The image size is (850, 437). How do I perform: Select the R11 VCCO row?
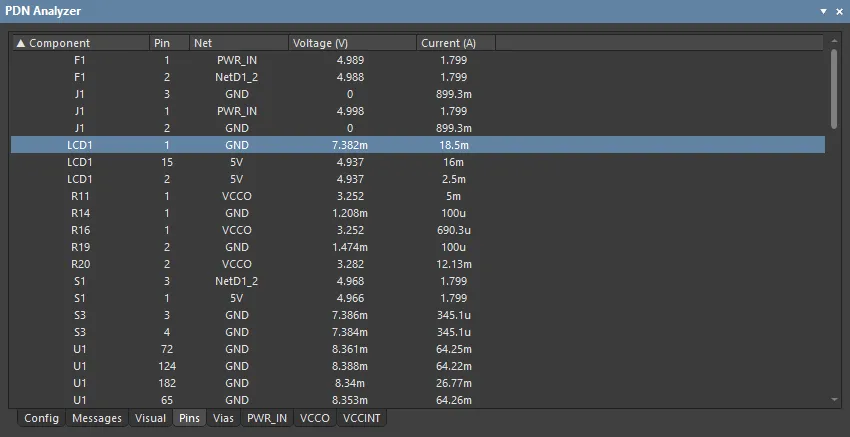pos(418,196)
